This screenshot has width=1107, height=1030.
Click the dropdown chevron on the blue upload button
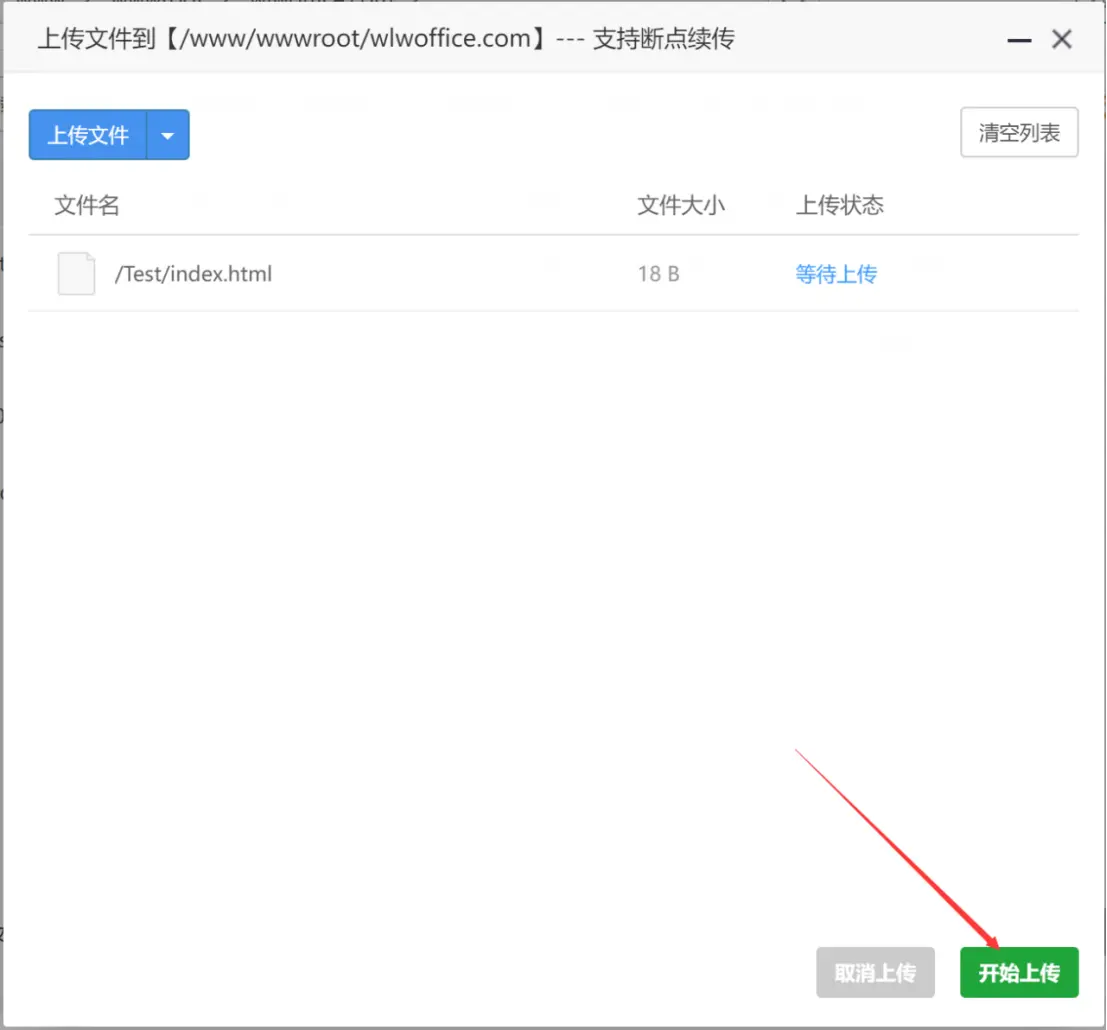[x=168, y=134]
